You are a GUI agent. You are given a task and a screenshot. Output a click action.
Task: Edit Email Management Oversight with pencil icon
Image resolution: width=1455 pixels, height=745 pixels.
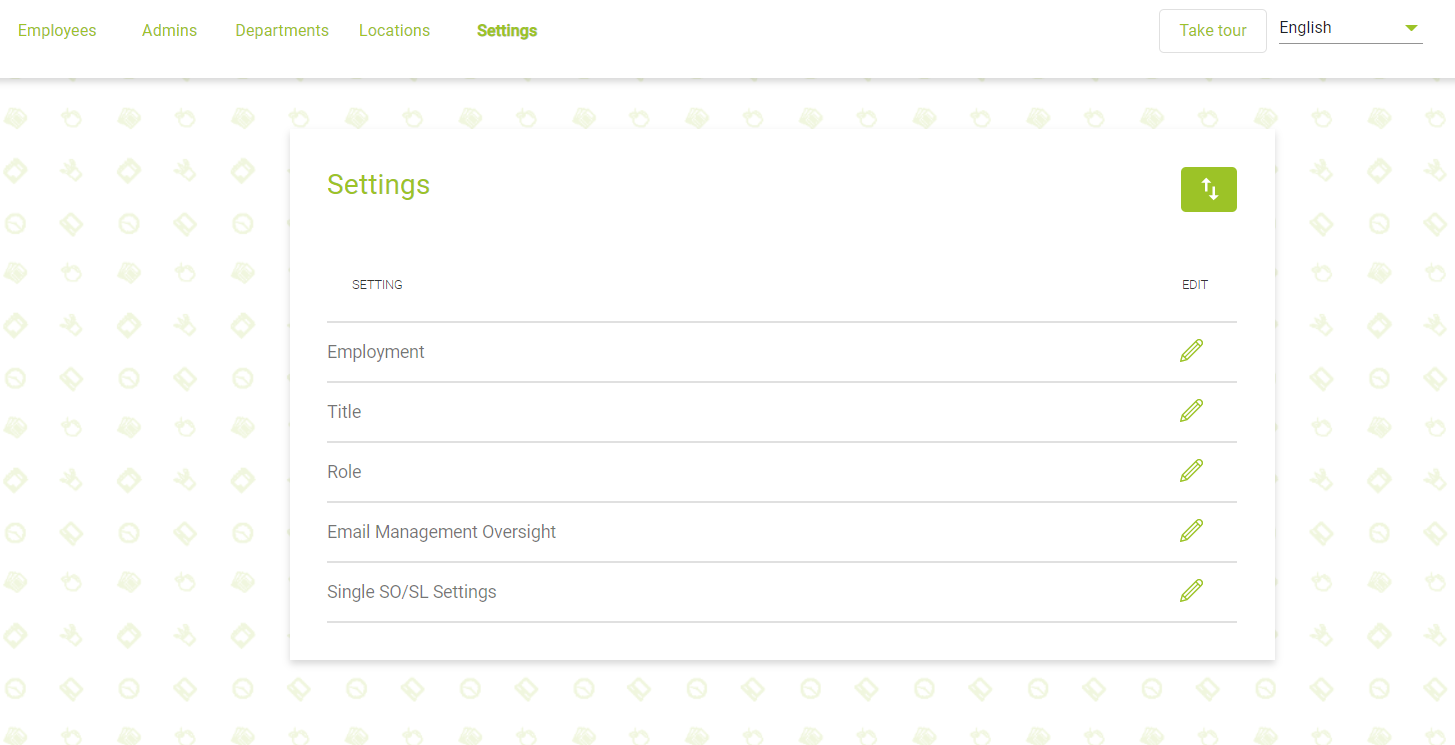1191,531
